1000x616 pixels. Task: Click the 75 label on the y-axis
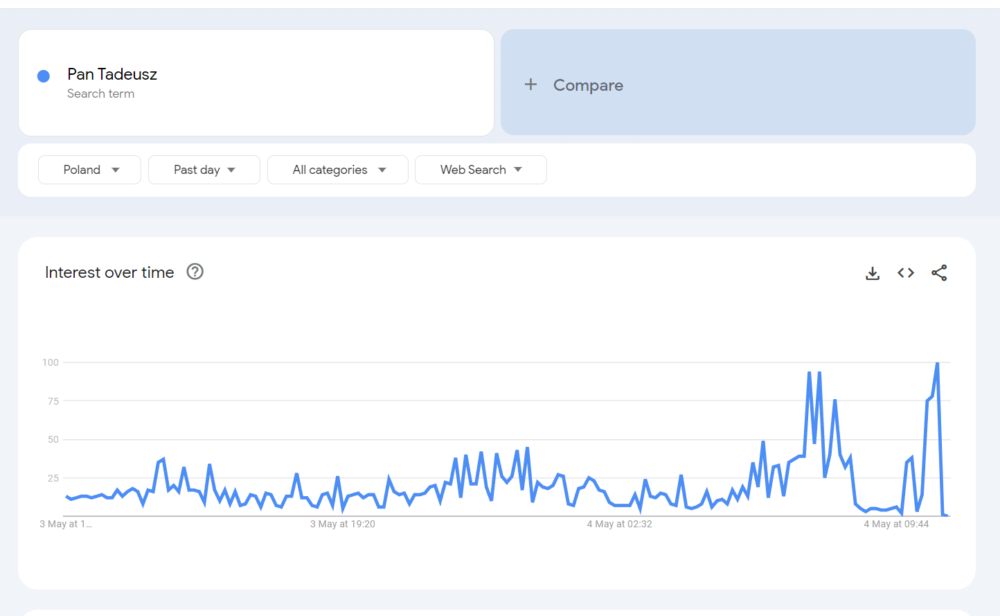coord(53,401)
